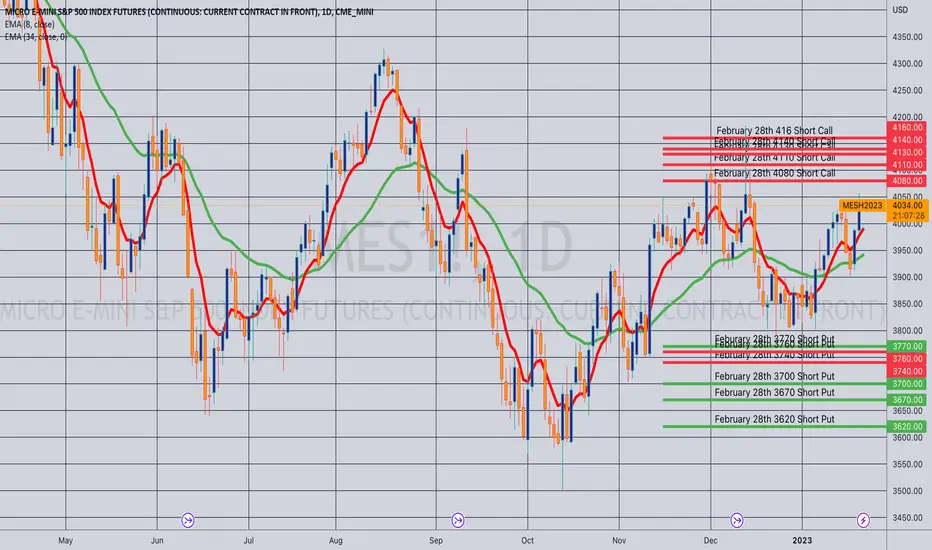Select the EMA (8, close) indicator legend
The width and height of the screenshot is (932, 550).
click(x=30, y=24)
